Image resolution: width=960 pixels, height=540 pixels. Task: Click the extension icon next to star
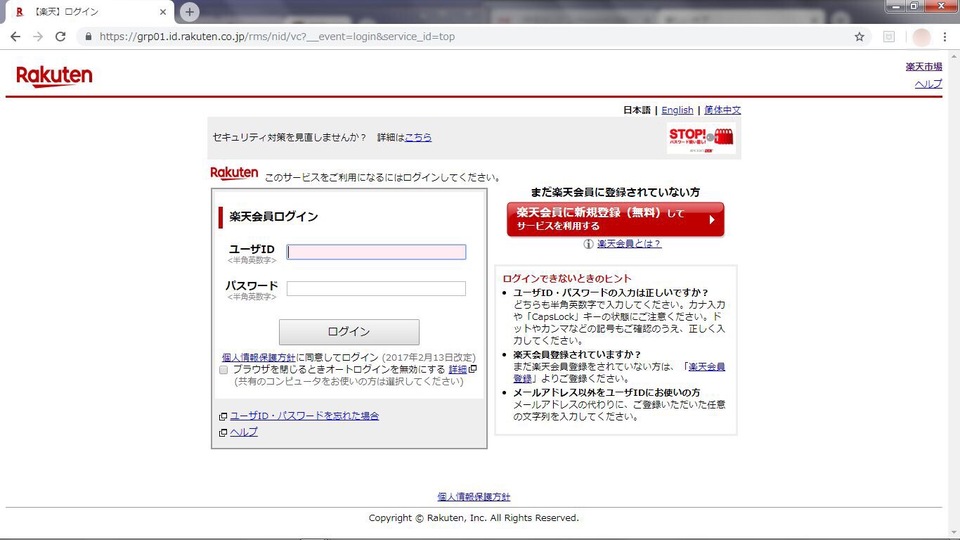pyautogui.click(x=889, y=37)
